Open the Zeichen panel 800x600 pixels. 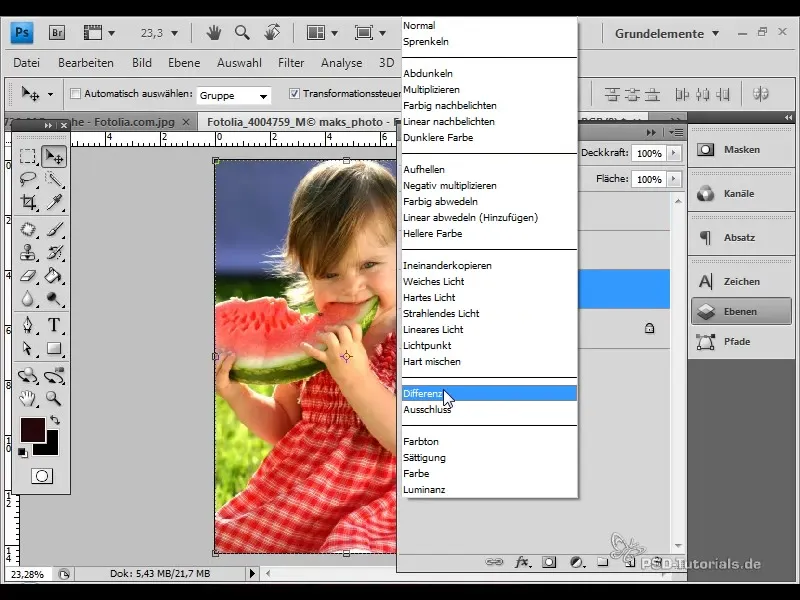pos(741,281)
